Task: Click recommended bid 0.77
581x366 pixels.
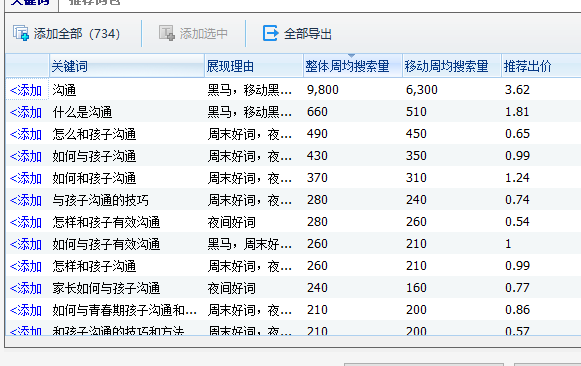Action: click(517, 288)
